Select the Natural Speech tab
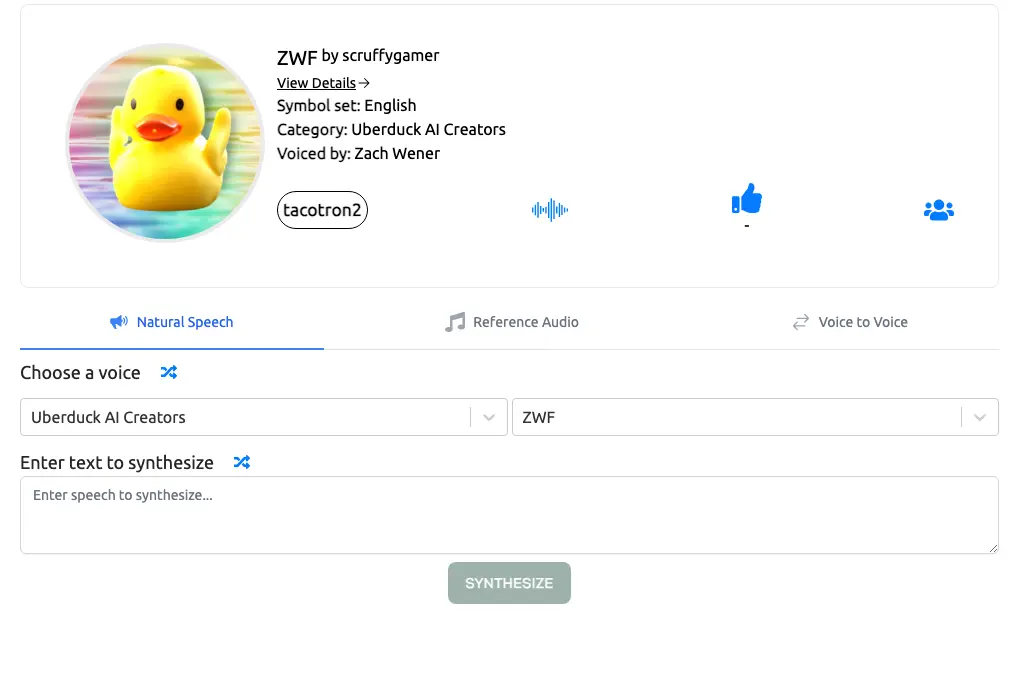This screenshot has height=690, width=1013. pos(172,322)
